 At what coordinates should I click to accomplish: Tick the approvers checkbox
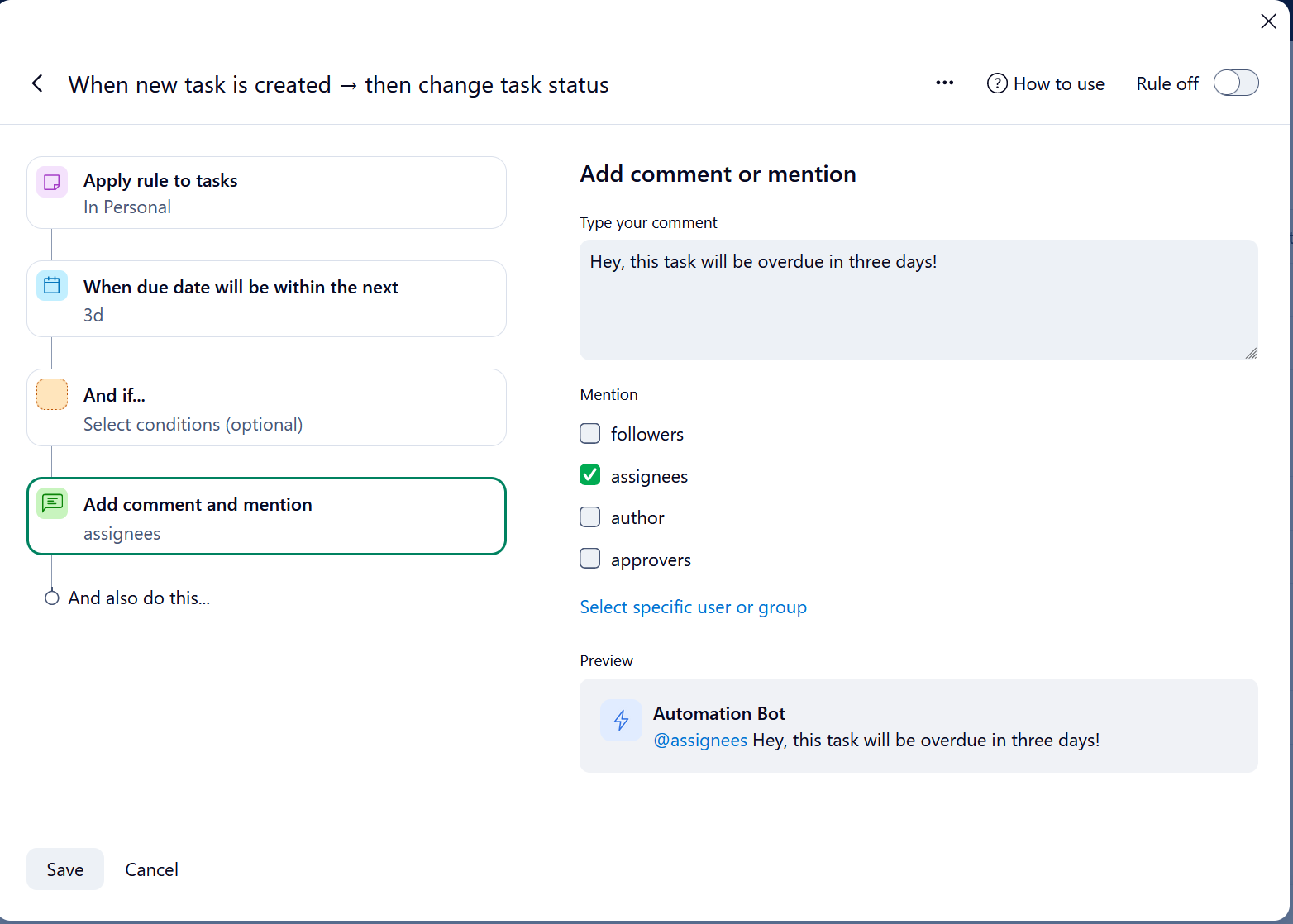(x=590, y=559)
